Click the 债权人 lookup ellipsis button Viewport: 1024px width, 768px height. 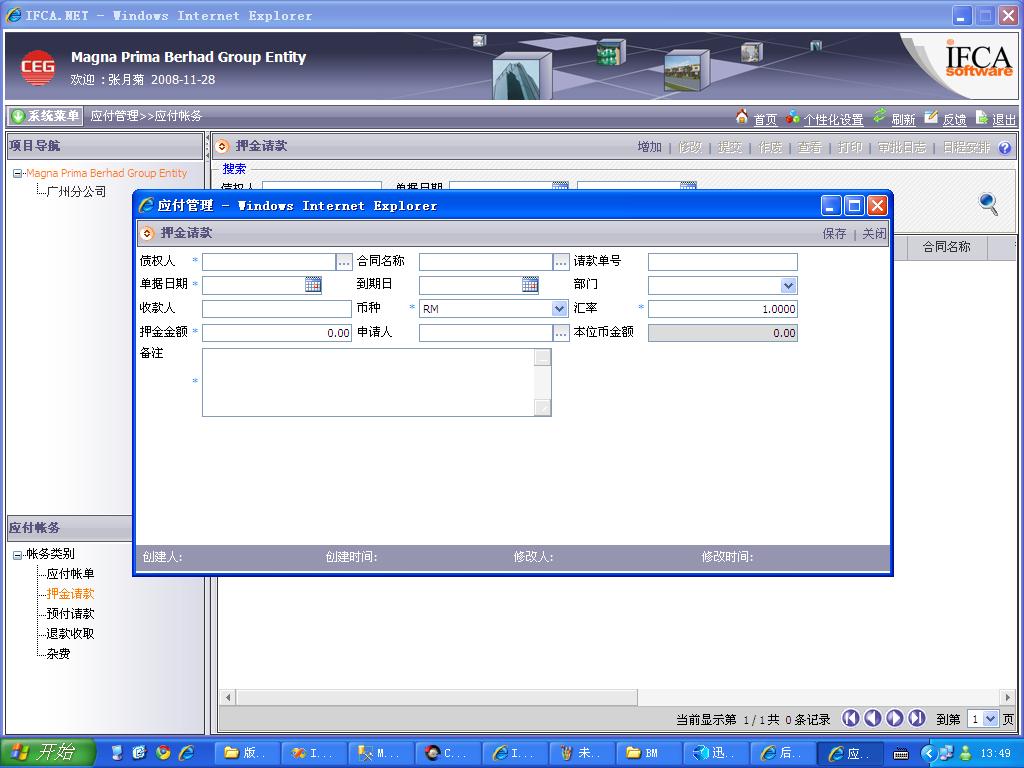pyautogui.click(x=344, y=262)
